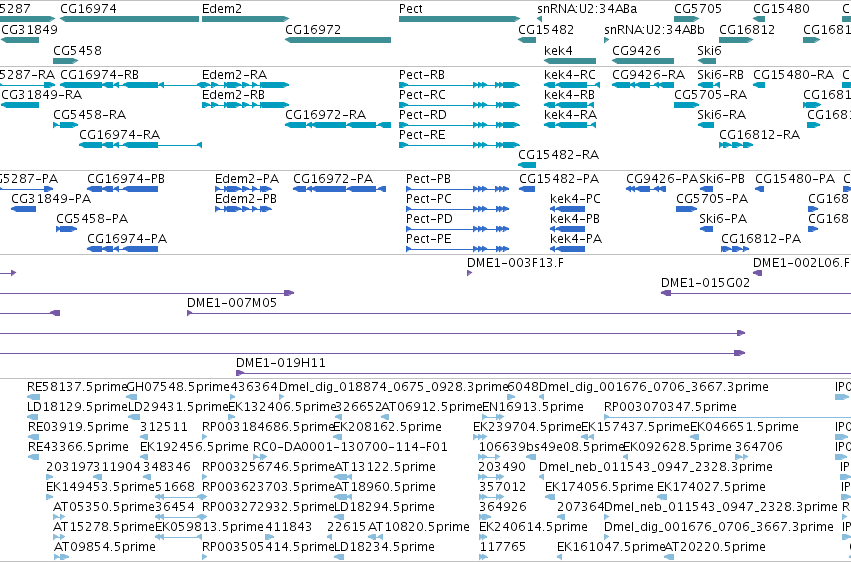Select the Ski6 gene label
Image resolution: width=851 pixels, height=562 pixels.
(709, 50)
